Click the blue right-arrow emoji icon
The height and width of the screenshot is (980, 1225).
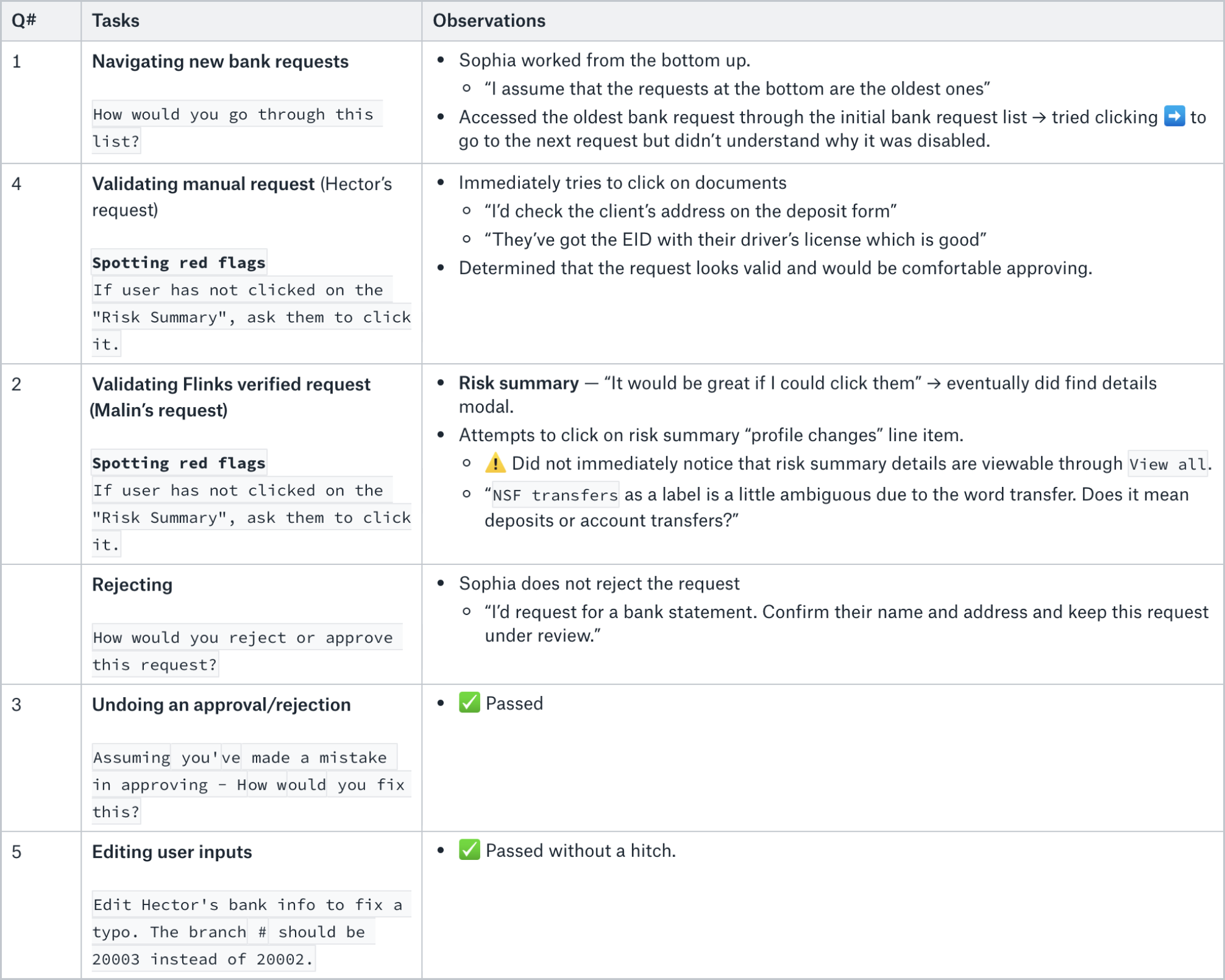coord(1174,116)
